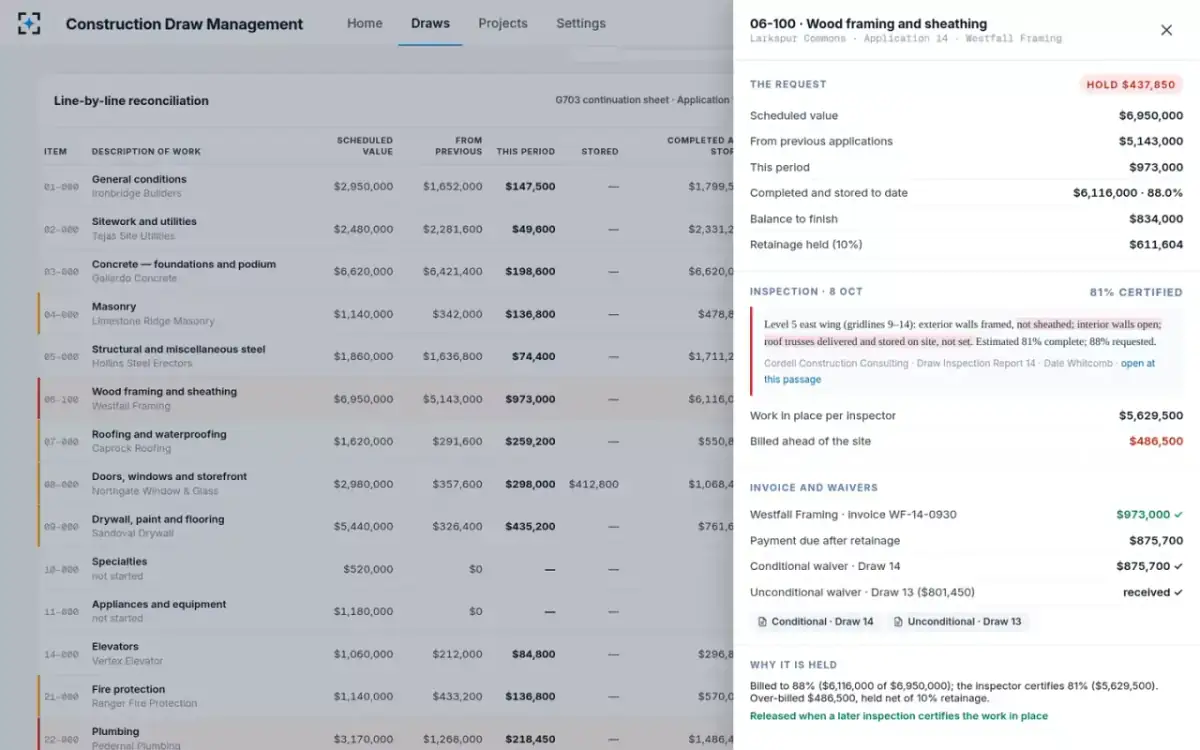Click item code 06-100 in table
The image size is (1200, 750).
click(x=61, y=399)
